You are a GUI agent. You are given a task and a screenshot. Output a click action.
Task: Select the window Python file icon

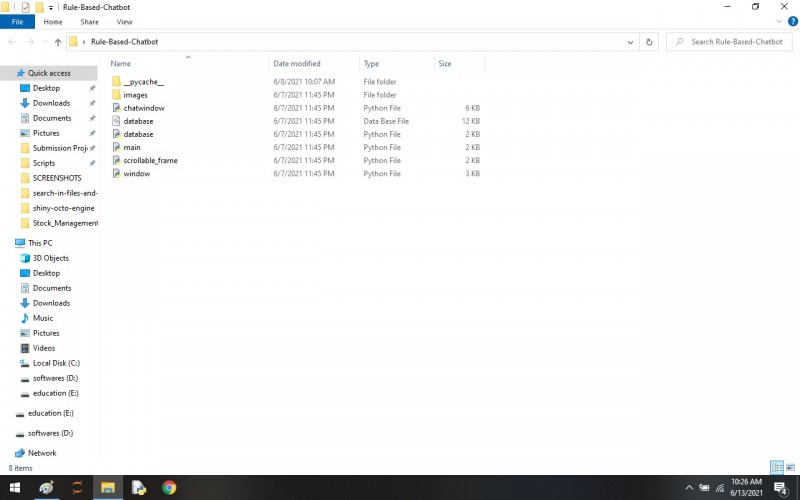pos(116,173)
